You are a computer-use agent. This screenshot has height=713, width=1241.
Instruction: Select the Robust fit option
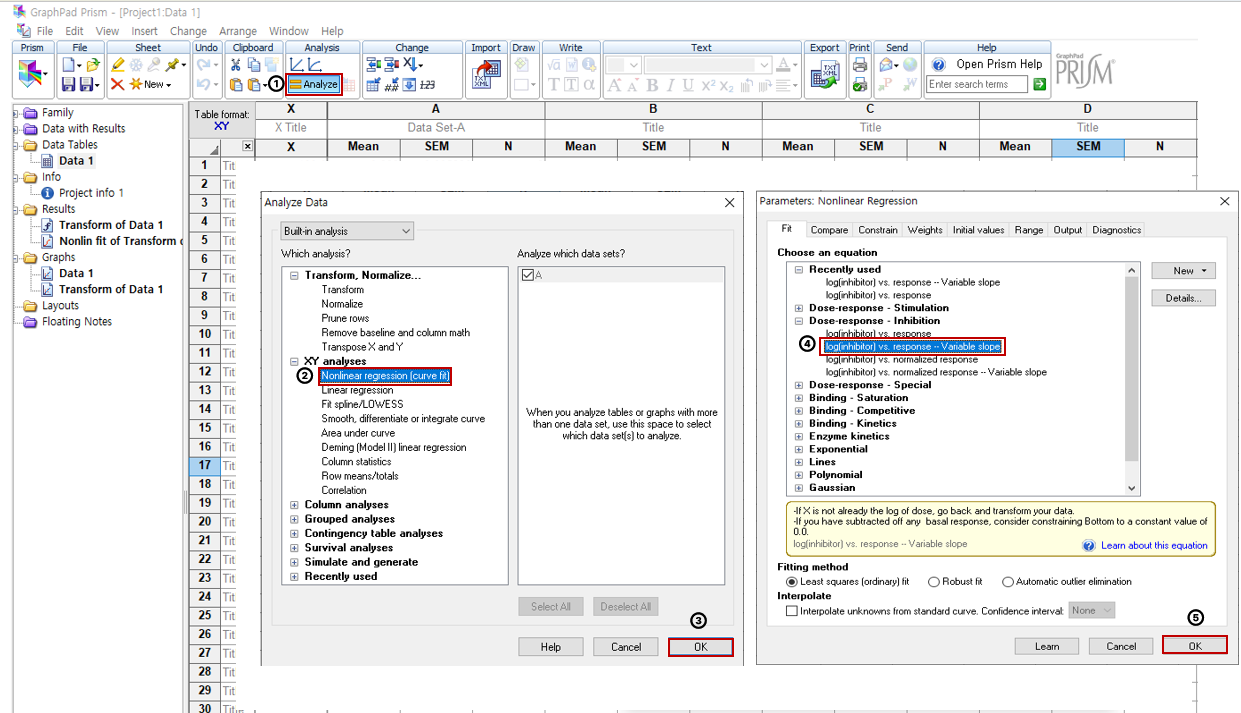(934, 581)
